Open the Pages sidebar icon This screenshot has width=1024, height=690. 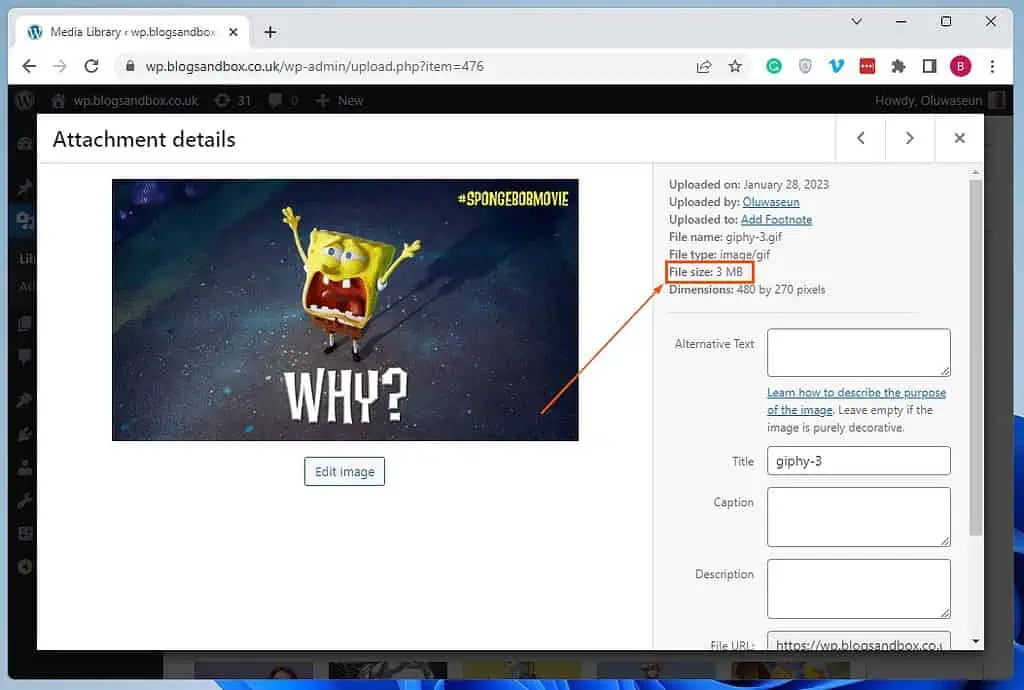coord(25,323)
